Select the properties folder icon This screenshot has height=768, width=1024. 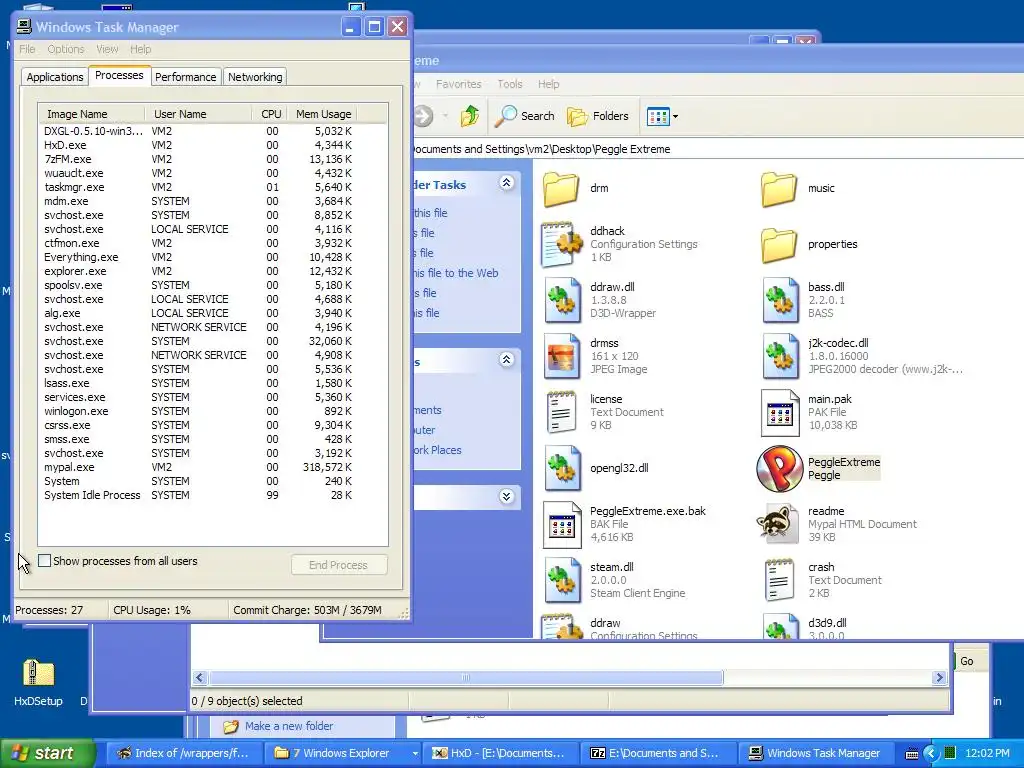(x=778, y=245)
